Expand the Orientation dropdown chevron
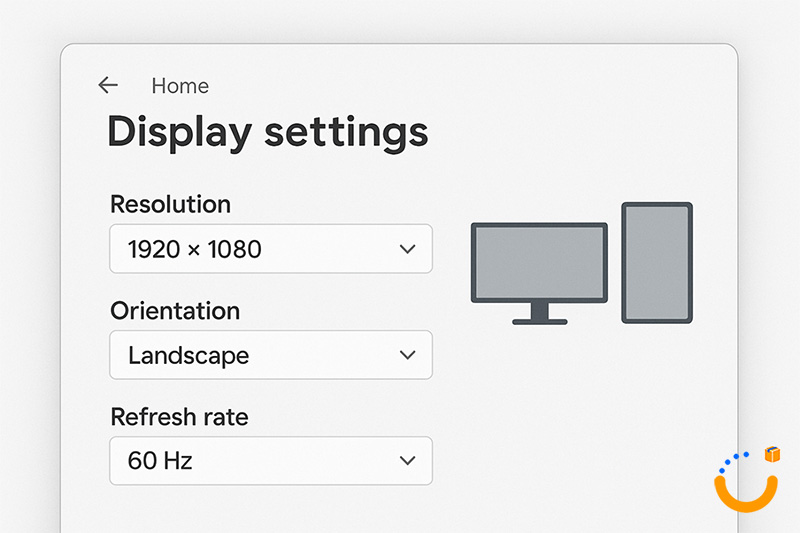 407,355
